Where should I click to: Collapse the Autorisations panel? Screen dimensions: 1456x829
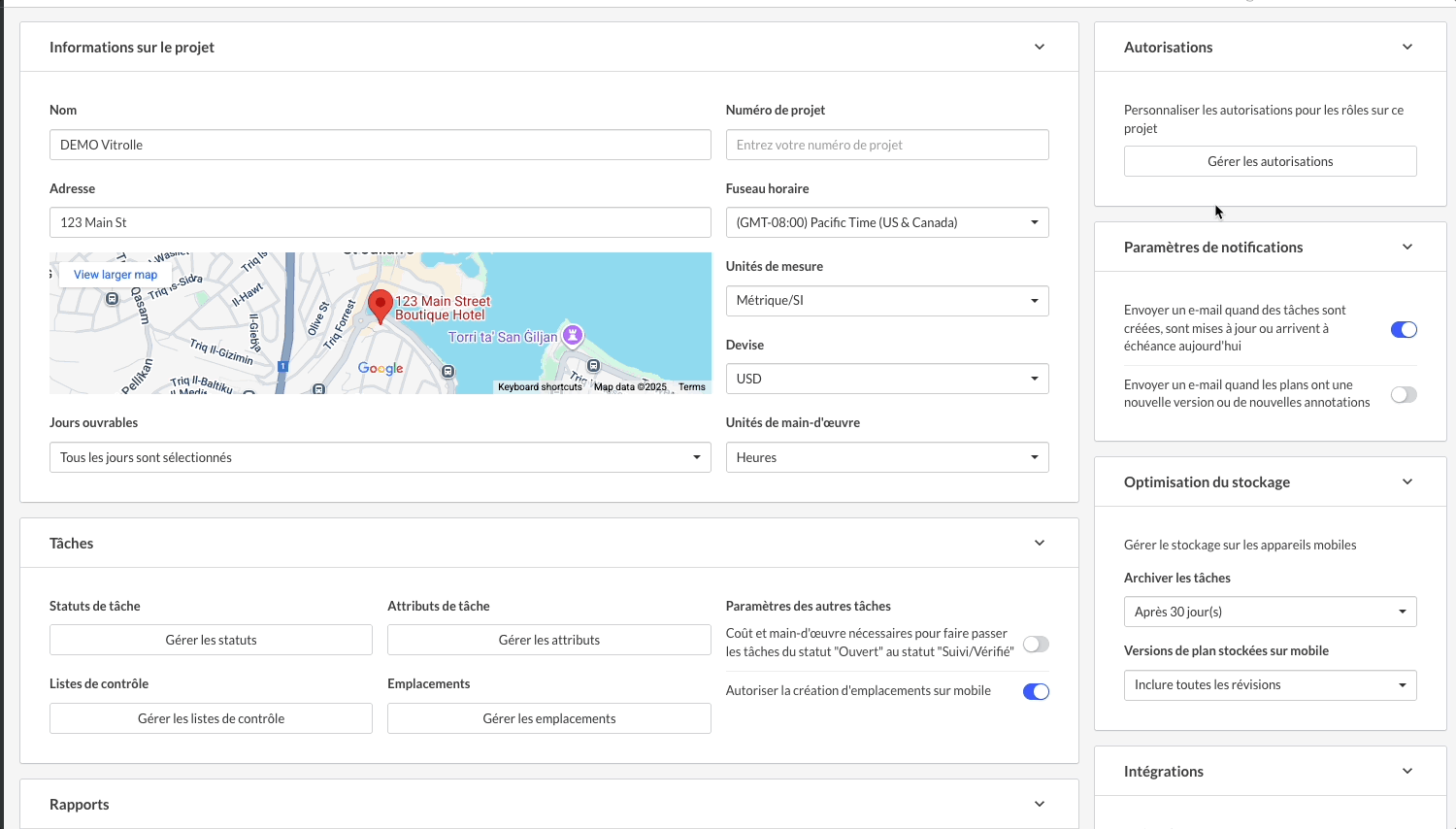(x=1407, y=47)
